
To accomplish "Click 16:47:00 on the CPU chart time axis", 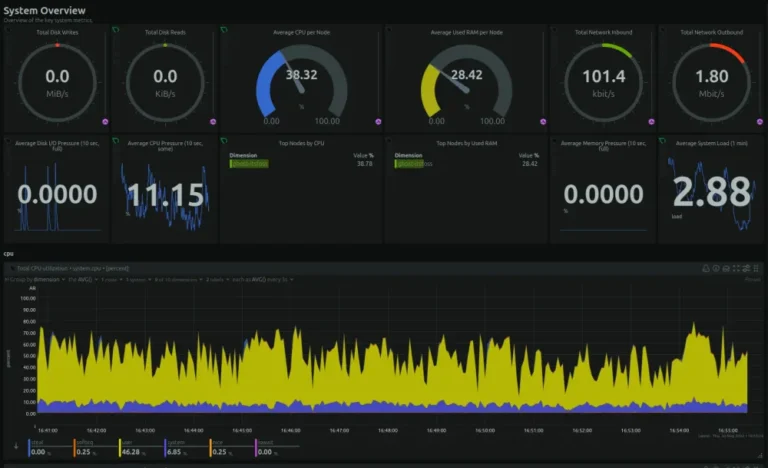I will [338, 431].
